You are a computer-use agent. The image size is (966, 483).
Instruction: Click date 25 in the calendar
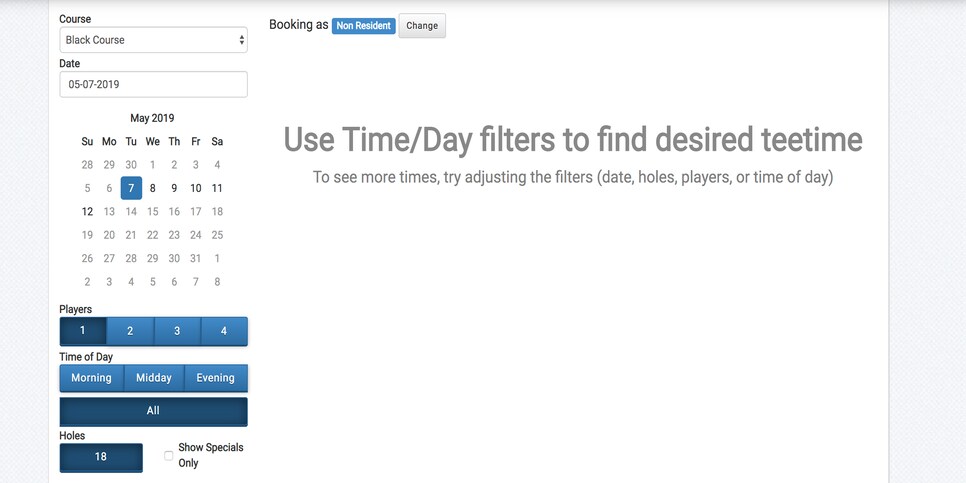point(217,235)
